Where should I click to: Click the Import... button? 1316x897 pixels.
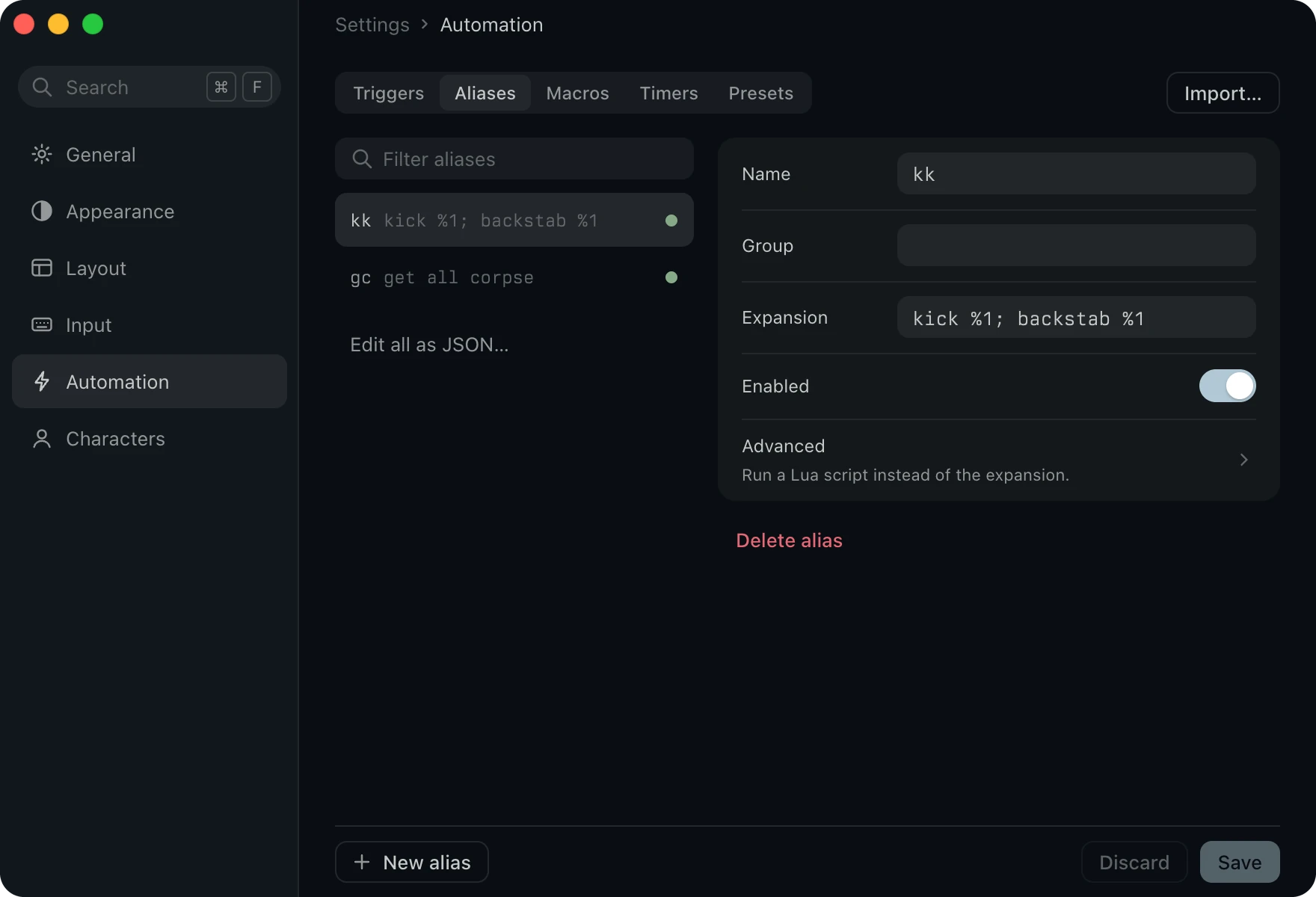click(1223, 93)
